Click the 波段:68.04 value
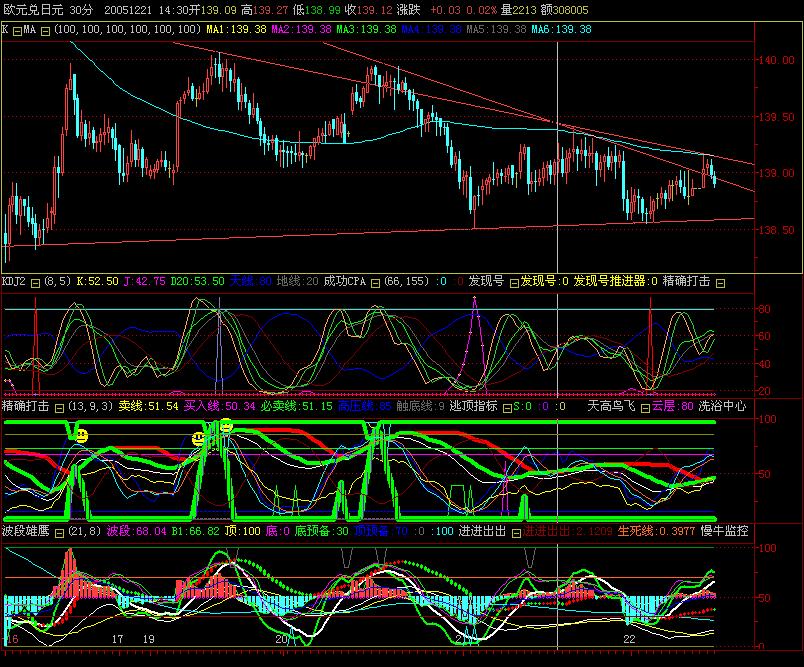This screenshot has height=667, width=804. [x=136, y=531]
